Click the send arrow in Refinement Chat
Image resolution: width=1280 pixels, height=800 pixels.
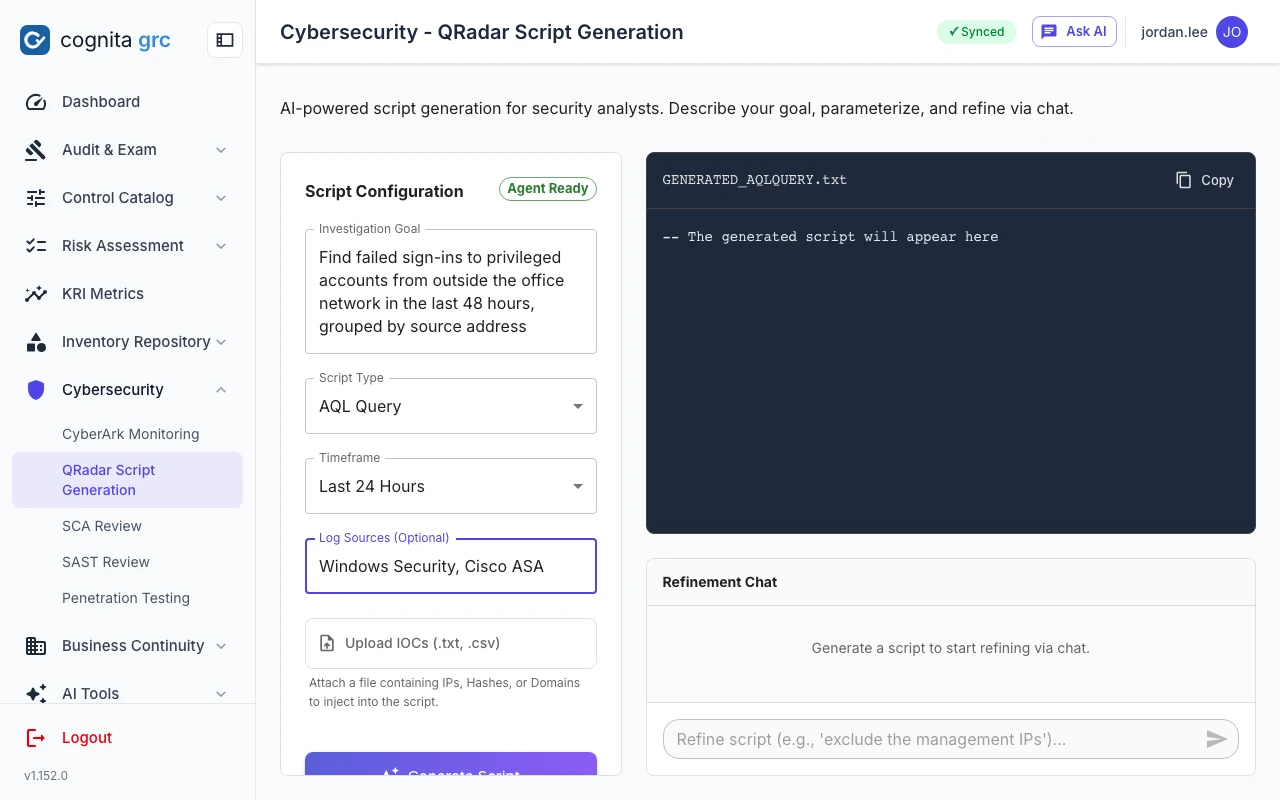[x=1216, y=739]
